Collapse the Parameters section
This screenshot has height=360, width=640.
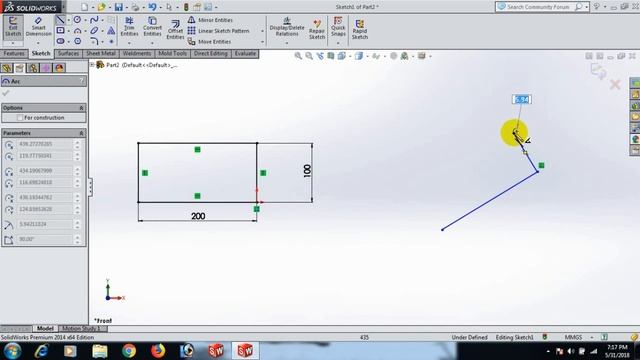click(81, 133)
